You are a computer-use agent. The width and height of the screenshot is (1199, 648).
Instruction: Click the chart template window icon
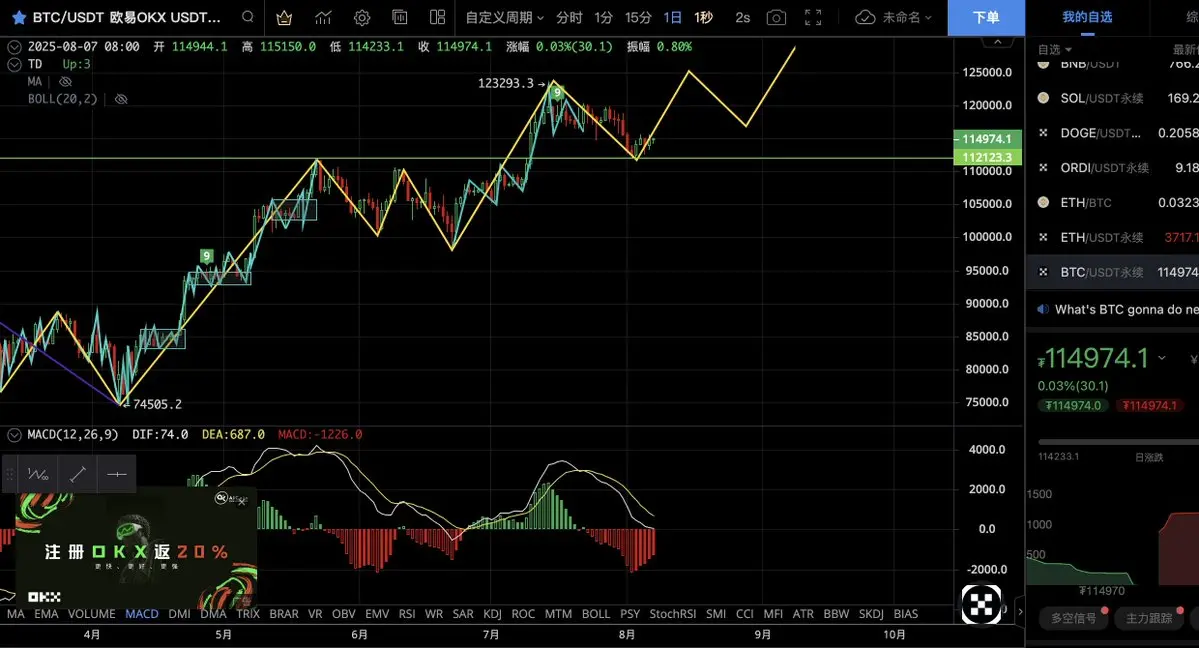coord(399,17)
